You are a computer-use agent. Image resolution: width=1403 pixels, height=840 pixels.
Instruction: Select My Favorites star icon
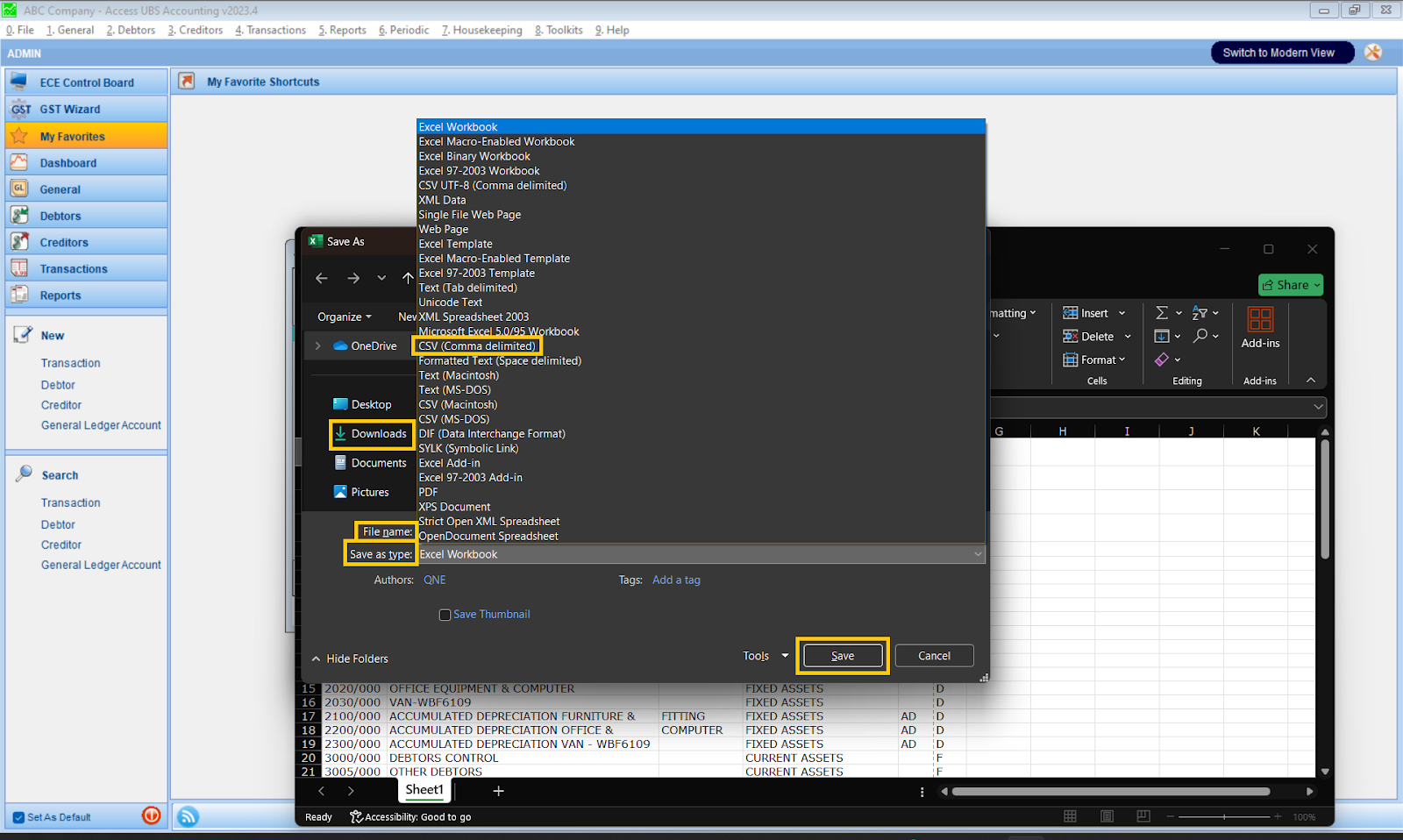[x=19, y=136]
